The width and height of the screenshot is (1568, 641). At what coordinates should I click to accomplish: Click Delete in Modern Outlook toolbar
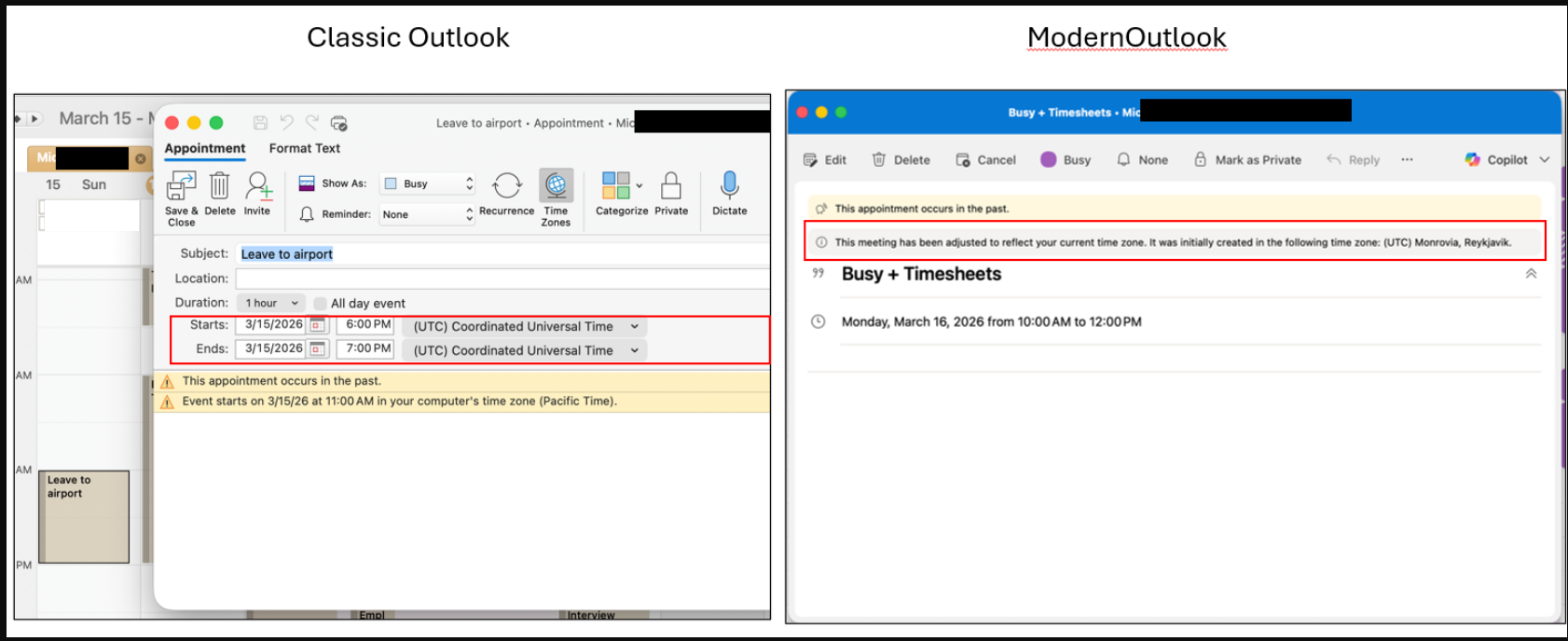tap(901, 160)
